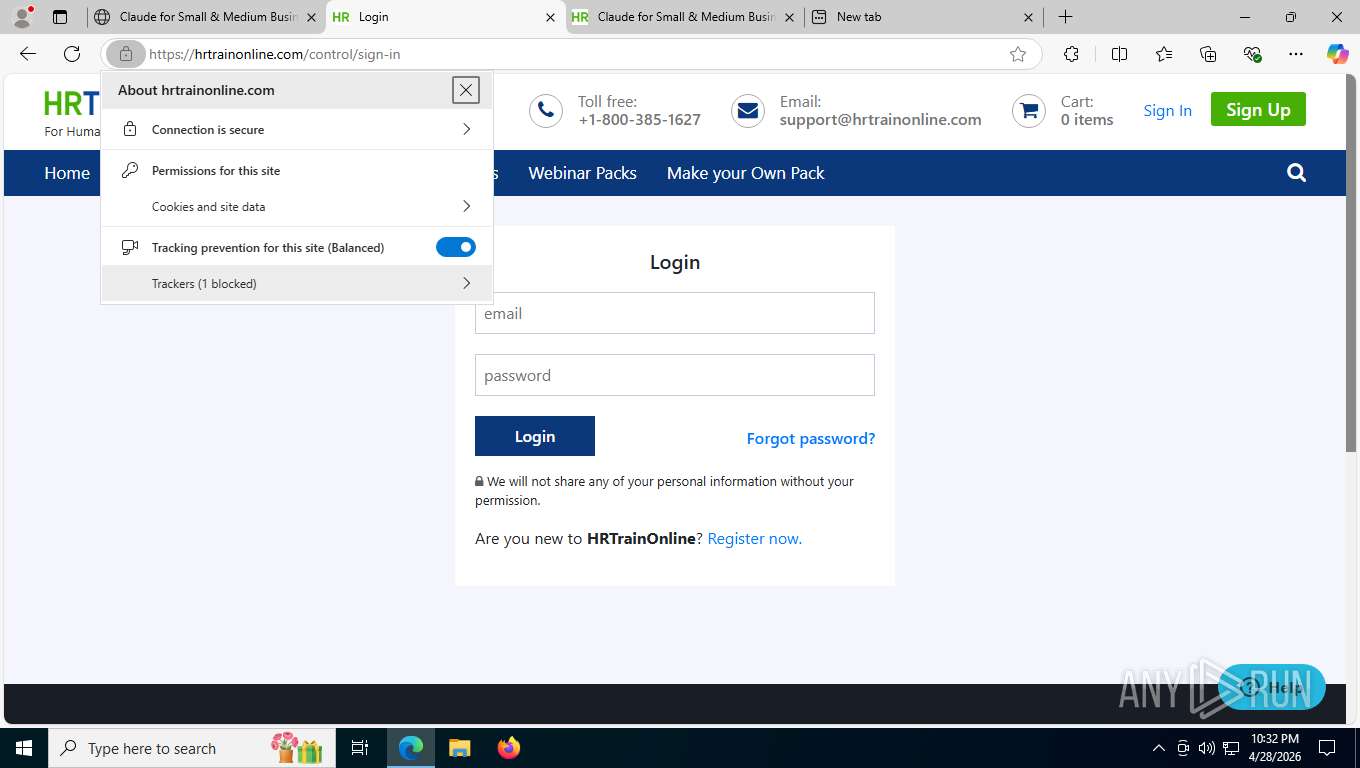Reload the page with the refresh icon
1360x768 pixels.
(72, 54)
